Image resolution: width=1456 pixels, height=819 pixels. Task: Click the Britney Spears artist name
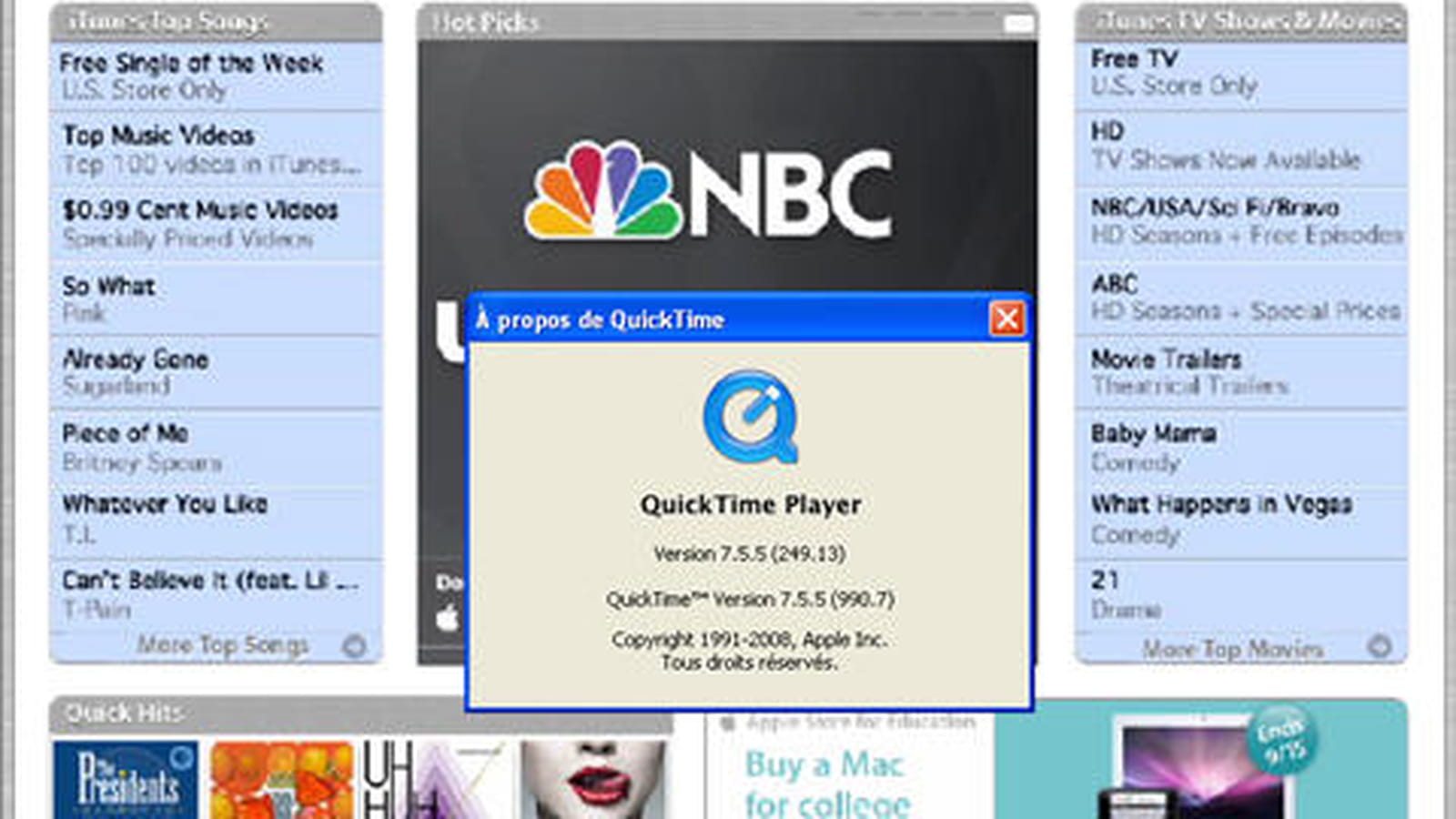142,462
